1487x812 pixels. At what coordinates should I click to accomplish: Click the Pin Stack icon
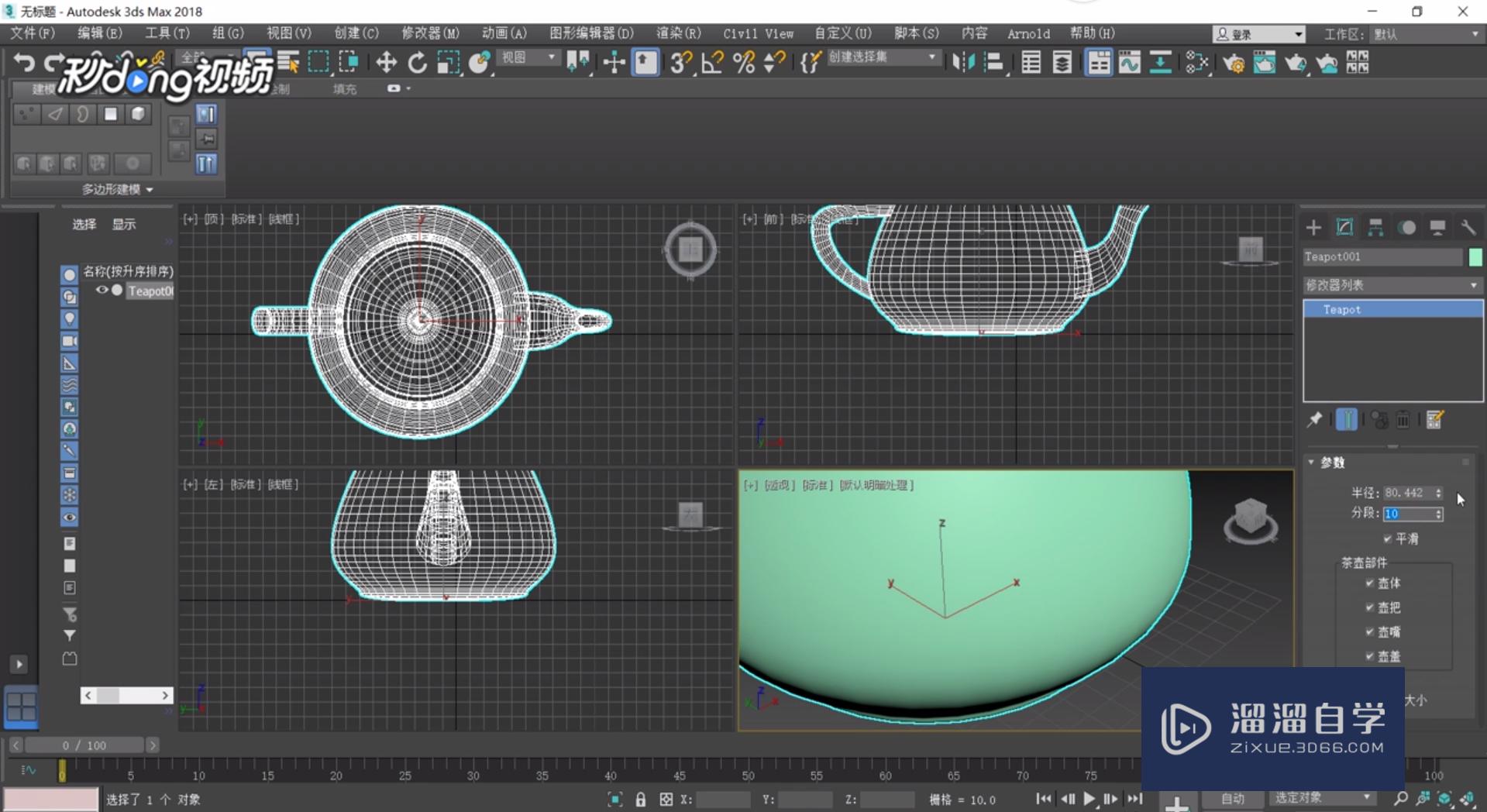[x=1314, y=420]
